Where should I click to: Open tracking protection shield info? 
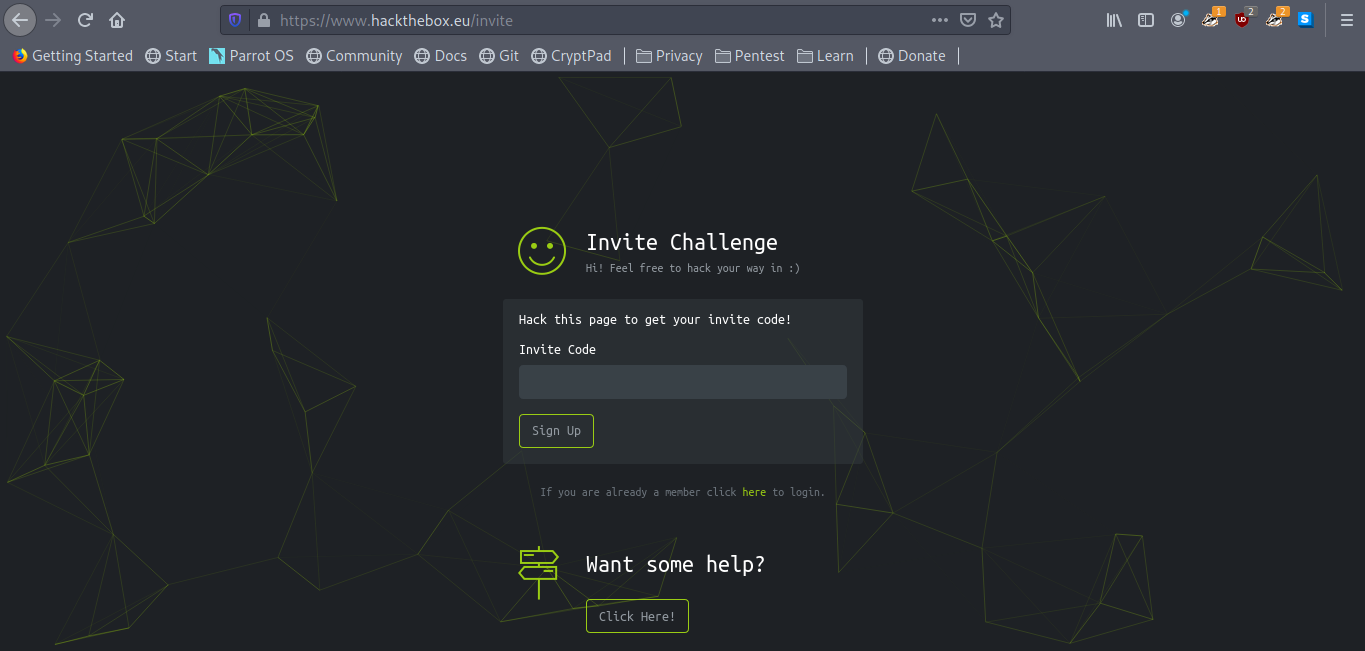[236, 20]
